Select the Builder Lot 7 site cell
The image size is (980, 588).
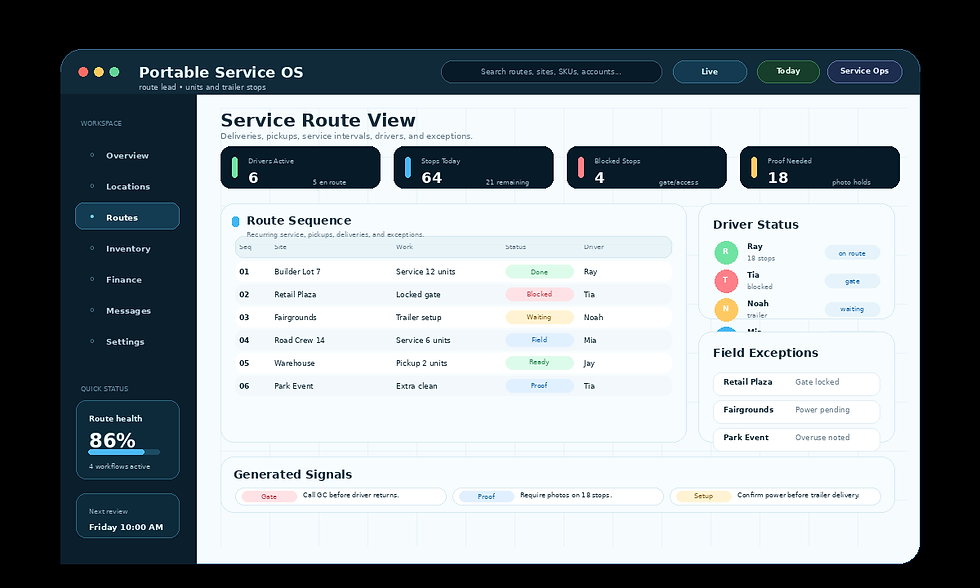(298, 272)
